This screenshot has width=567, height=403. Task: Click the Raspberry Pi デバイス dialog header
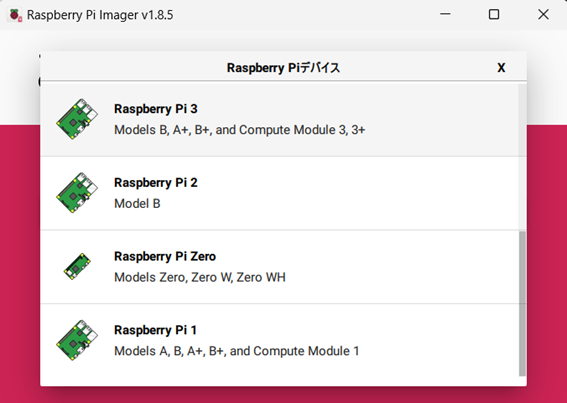[x=283, y=68]
